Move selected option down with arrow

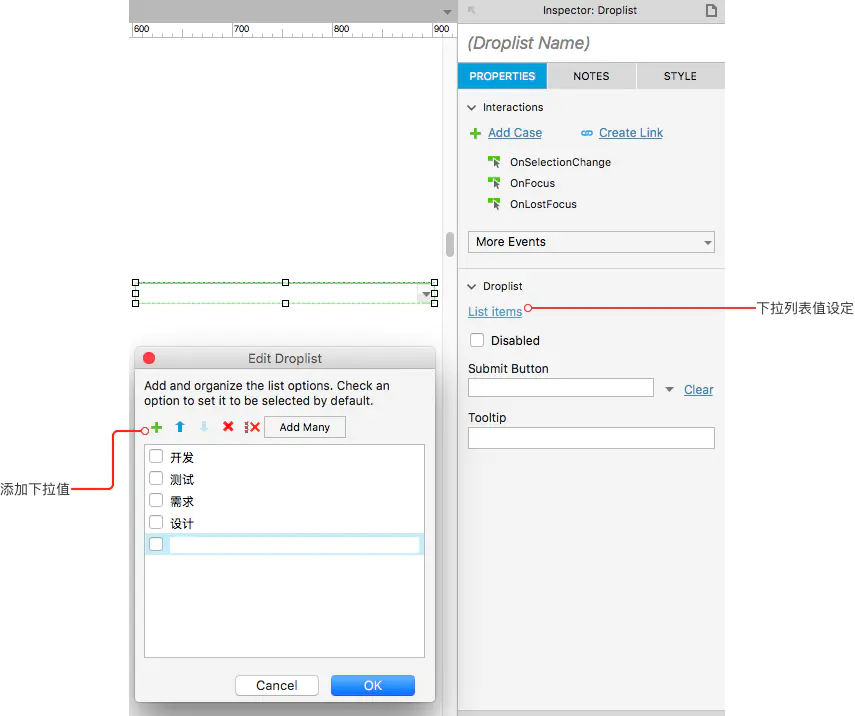tap(204, 427)
